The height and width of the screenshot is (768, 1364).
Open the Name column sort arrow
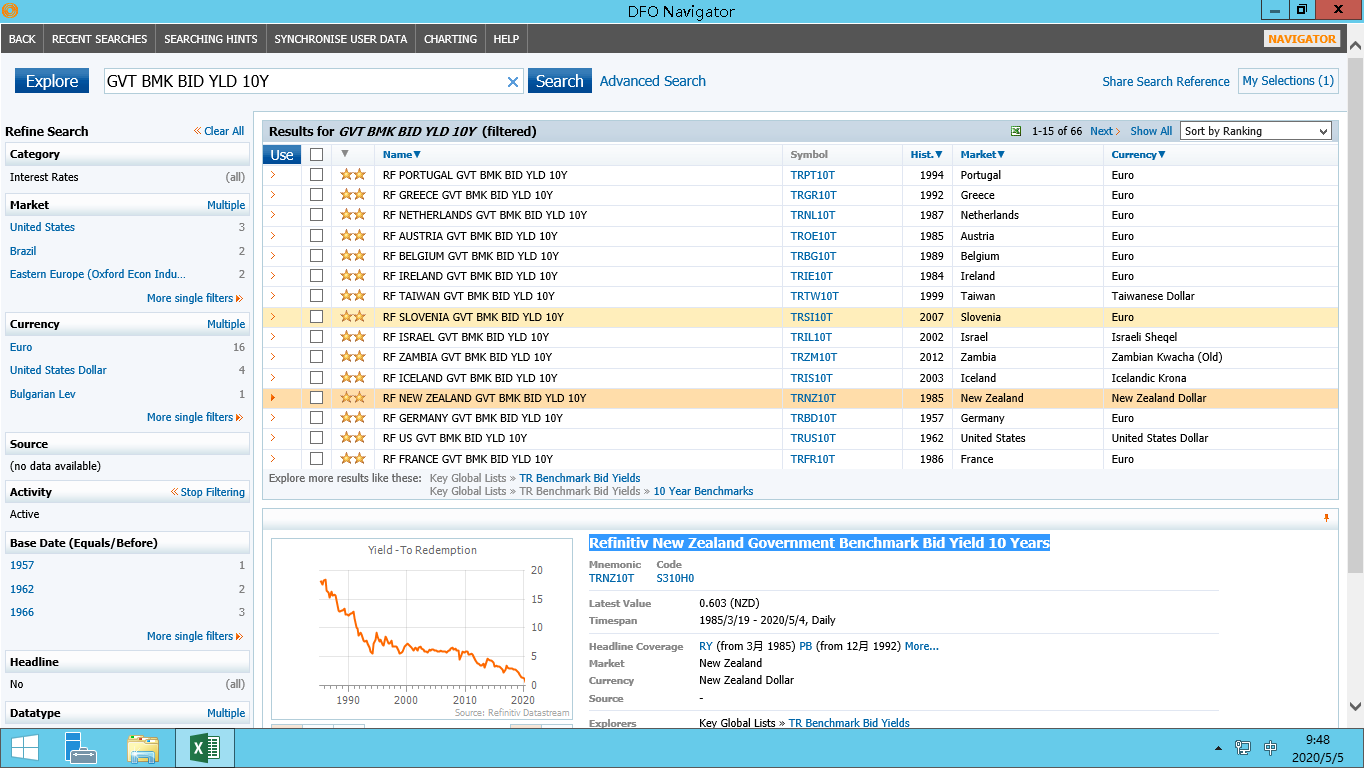click(x=417, y=155)
